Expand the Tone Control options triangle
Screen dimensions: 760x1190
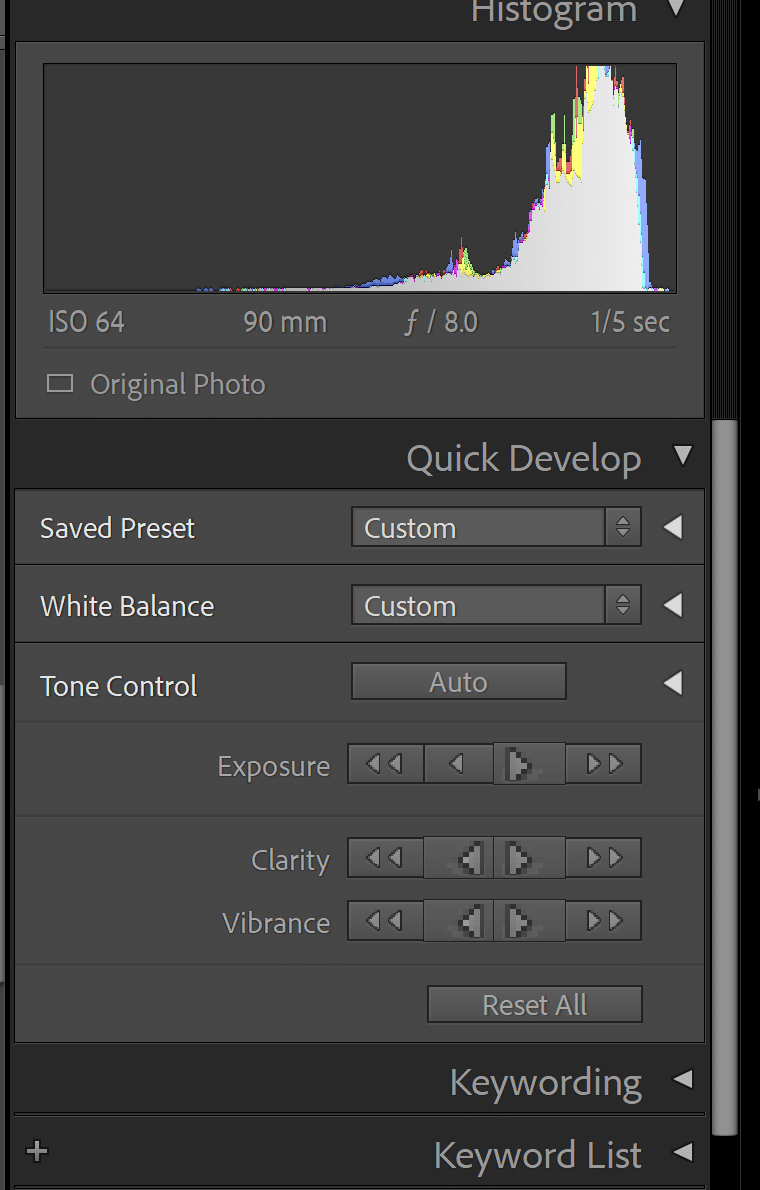pyautogui.click(x=673, y=683)
